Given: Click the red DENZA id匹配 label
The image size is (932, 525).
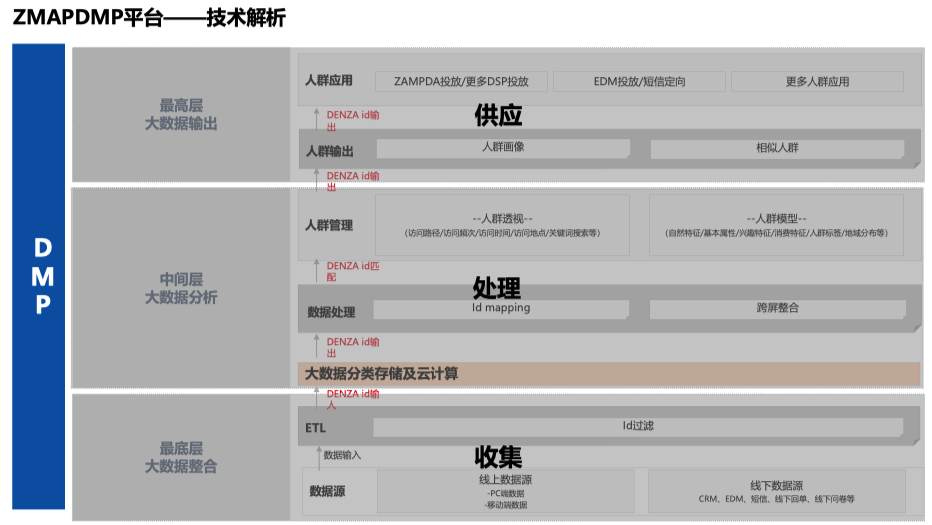Looking at the screenshot, I should pos(352,271).
